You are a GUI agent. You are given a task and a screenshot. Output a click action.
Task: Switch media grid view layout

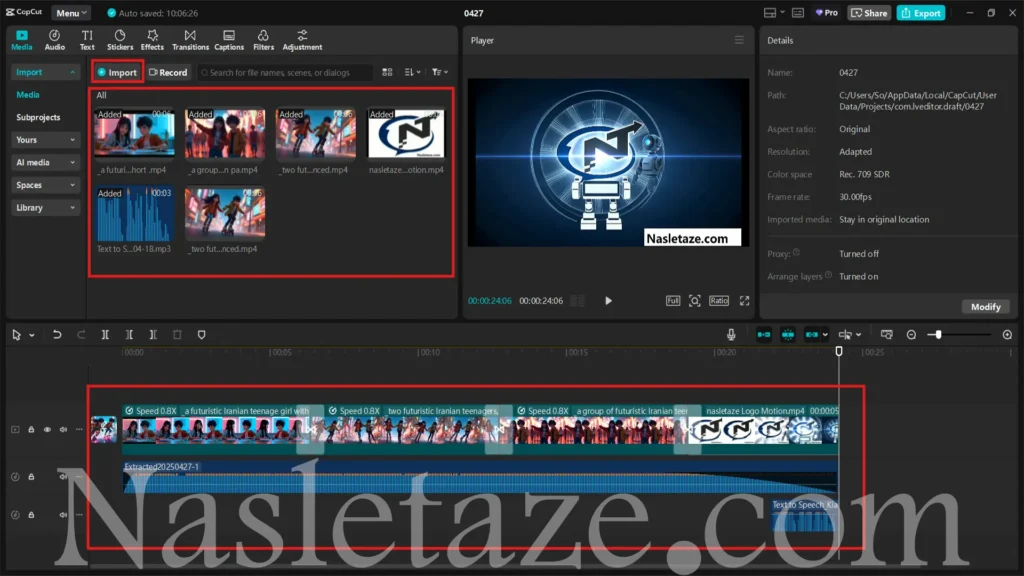click(x=387, y=72)
